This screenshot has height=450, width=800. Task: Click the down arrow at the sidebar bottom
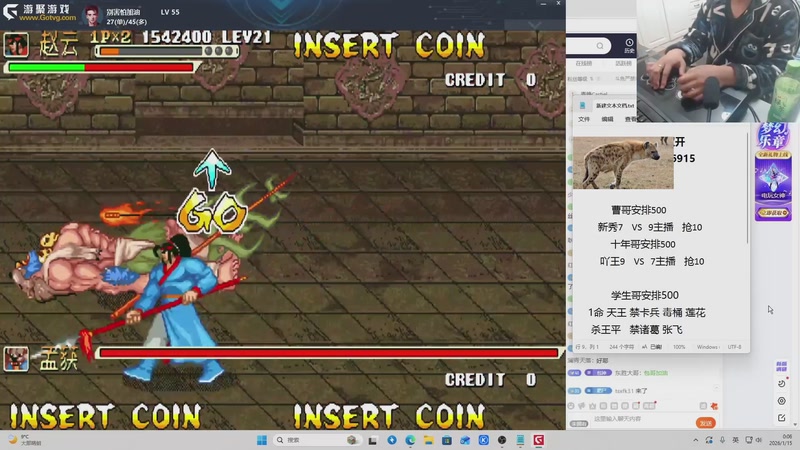(795, 425)
